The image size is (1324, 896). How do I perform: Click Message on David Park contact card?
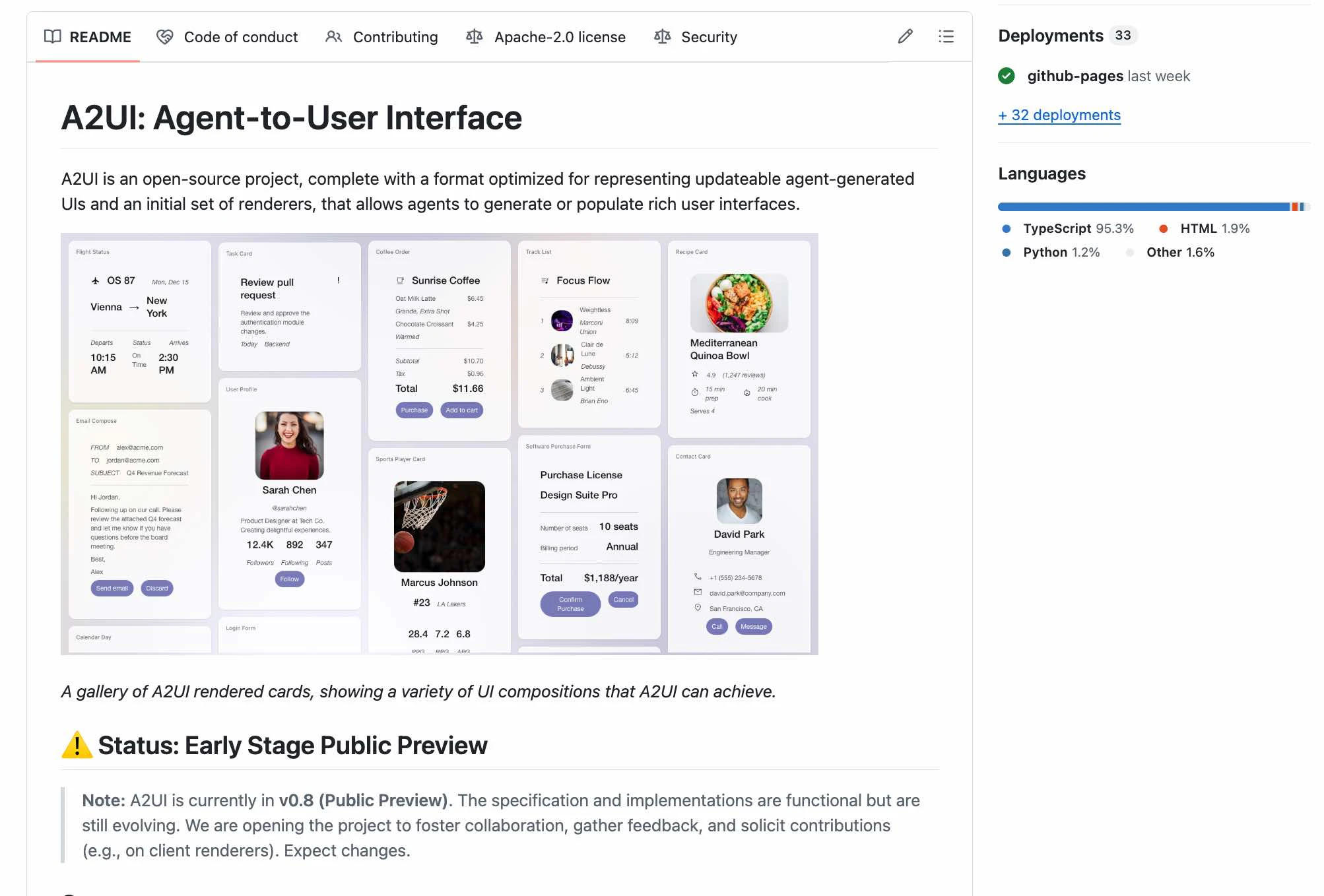pos(754,627)
